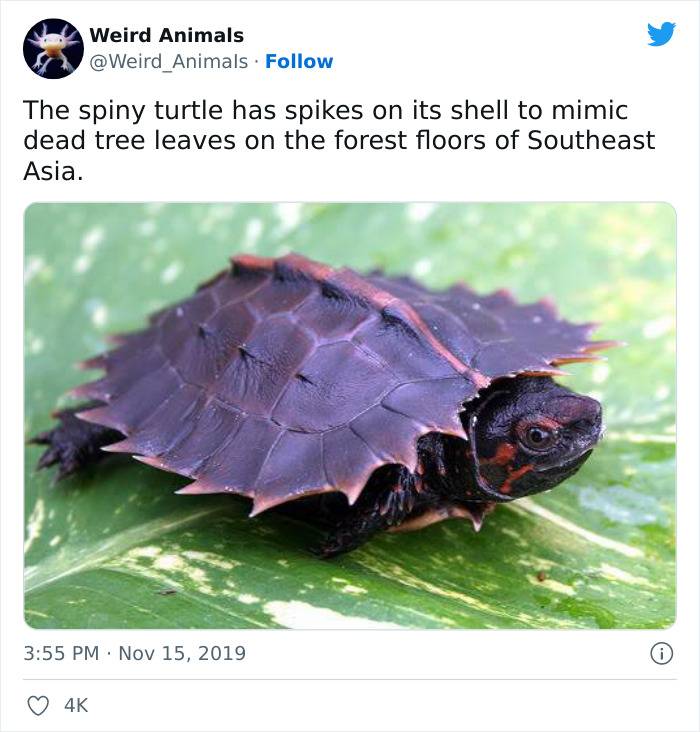Open the tweet info circle icon
Screen dimensions: 700x732
coord(662,654)
